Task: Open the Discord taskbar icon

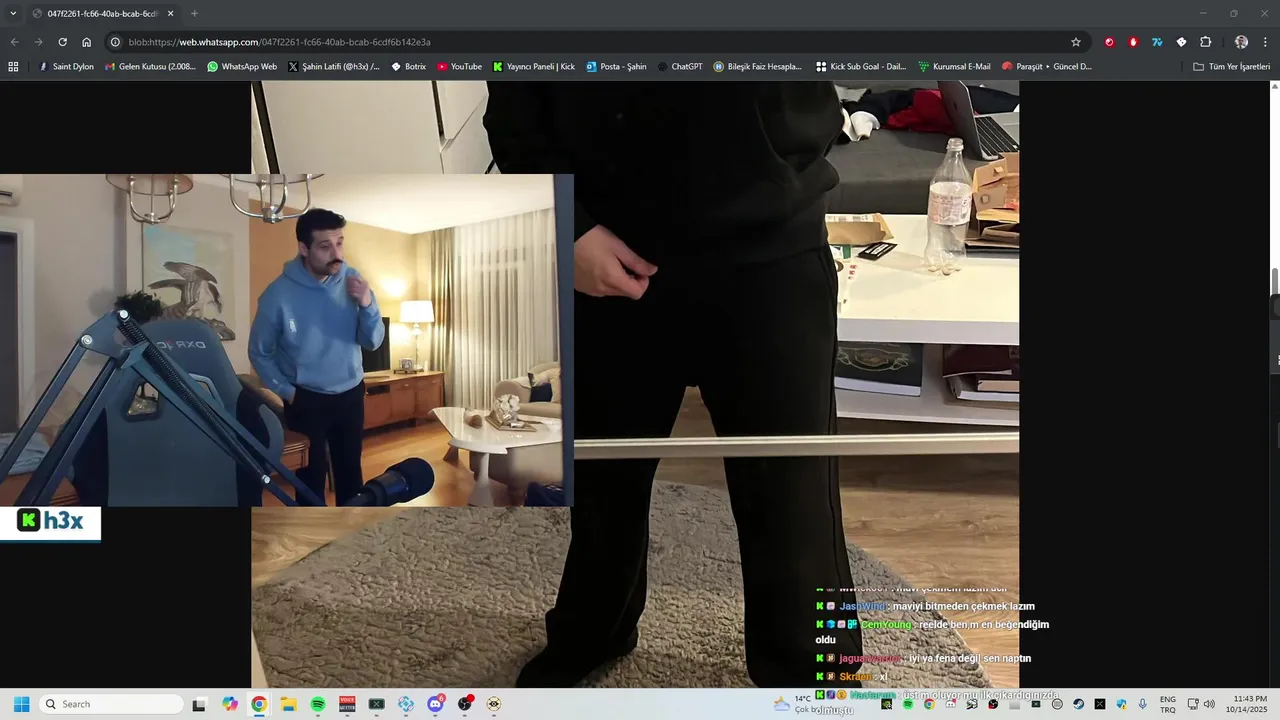Action: coord(436,704)
